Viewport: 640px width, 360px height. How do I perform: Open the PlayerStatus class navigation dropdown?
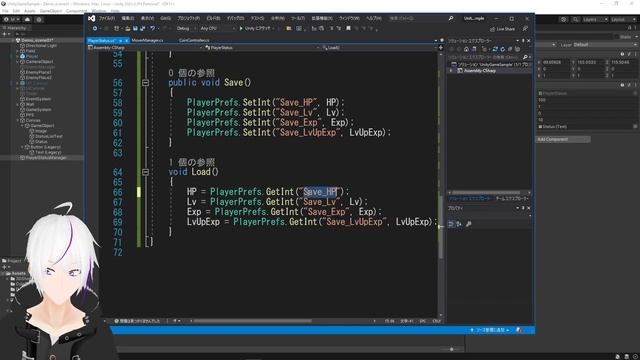(x=262, y=48)
